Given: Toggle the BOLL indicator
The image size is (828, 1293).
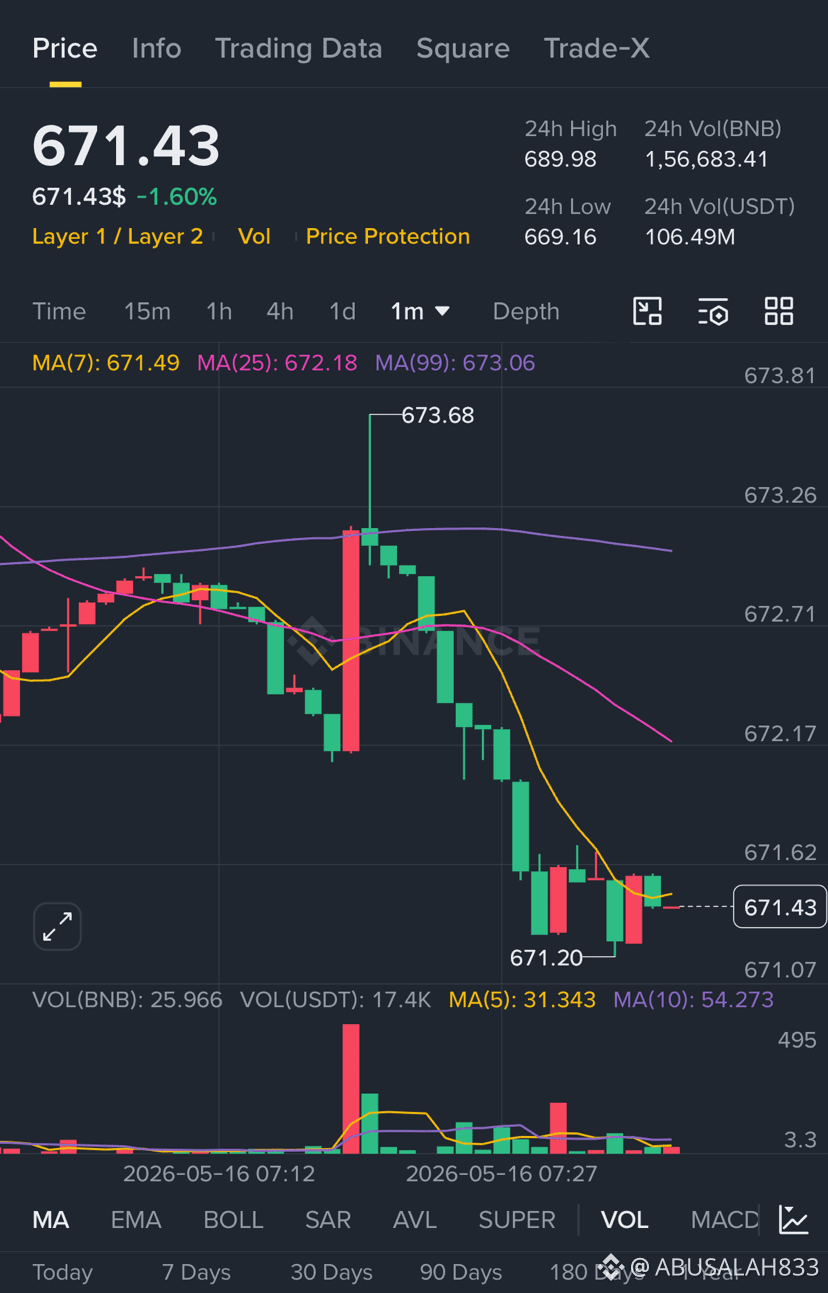Looking at the screenshot, I should [233, 1219].
